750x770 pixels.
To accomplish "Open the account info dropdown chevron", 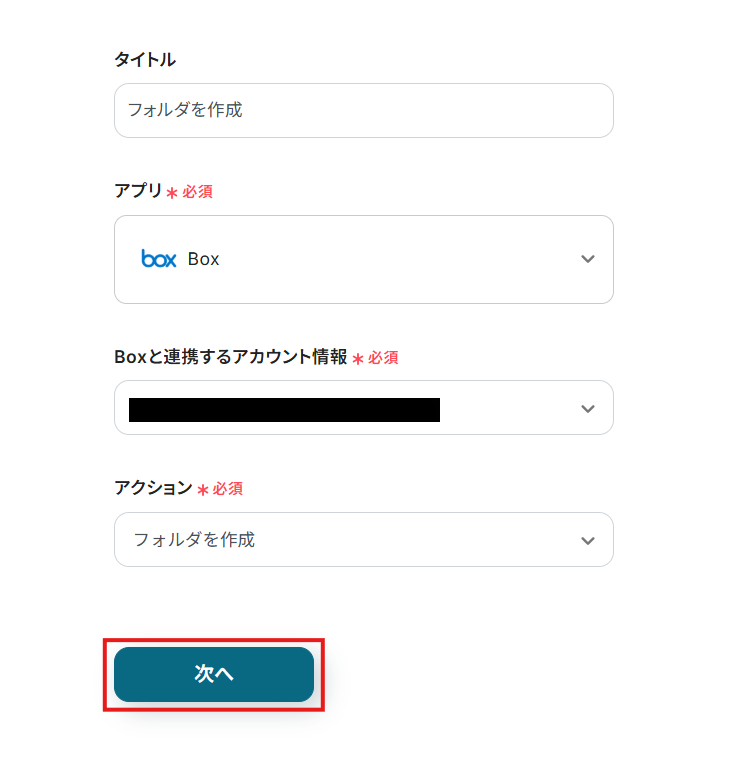I will (588, 408).
